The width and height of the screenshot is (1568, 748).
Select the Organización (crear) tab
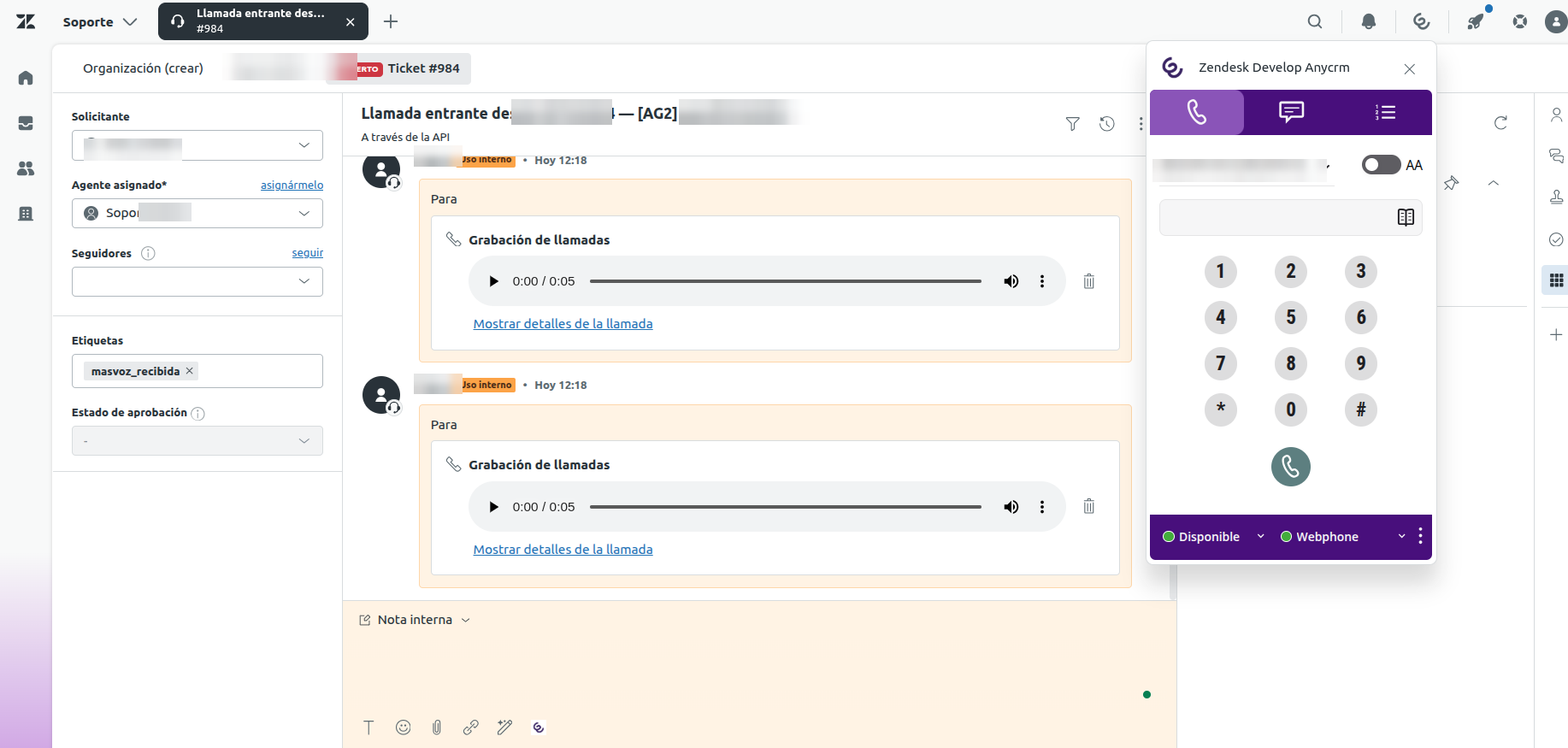point(143,68)
